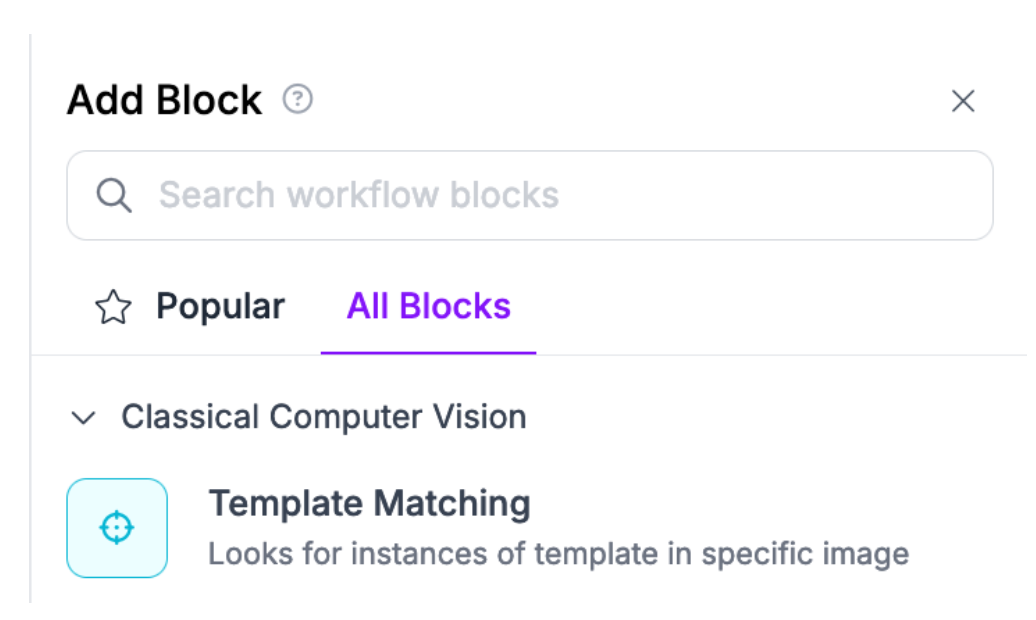
Task: Click empty space right of Template Matching title
Action: (x=750, y=503)
